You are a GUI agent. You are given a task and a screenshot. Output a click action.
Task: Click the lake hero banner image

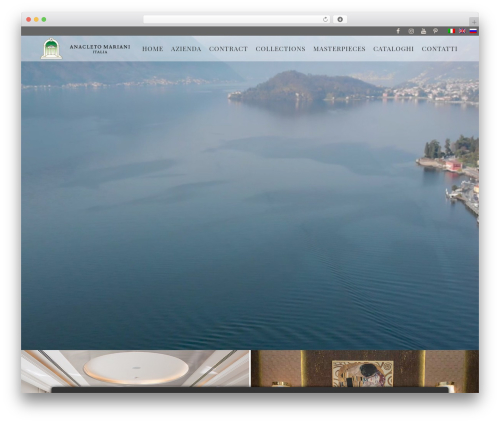tap(250, 205)
